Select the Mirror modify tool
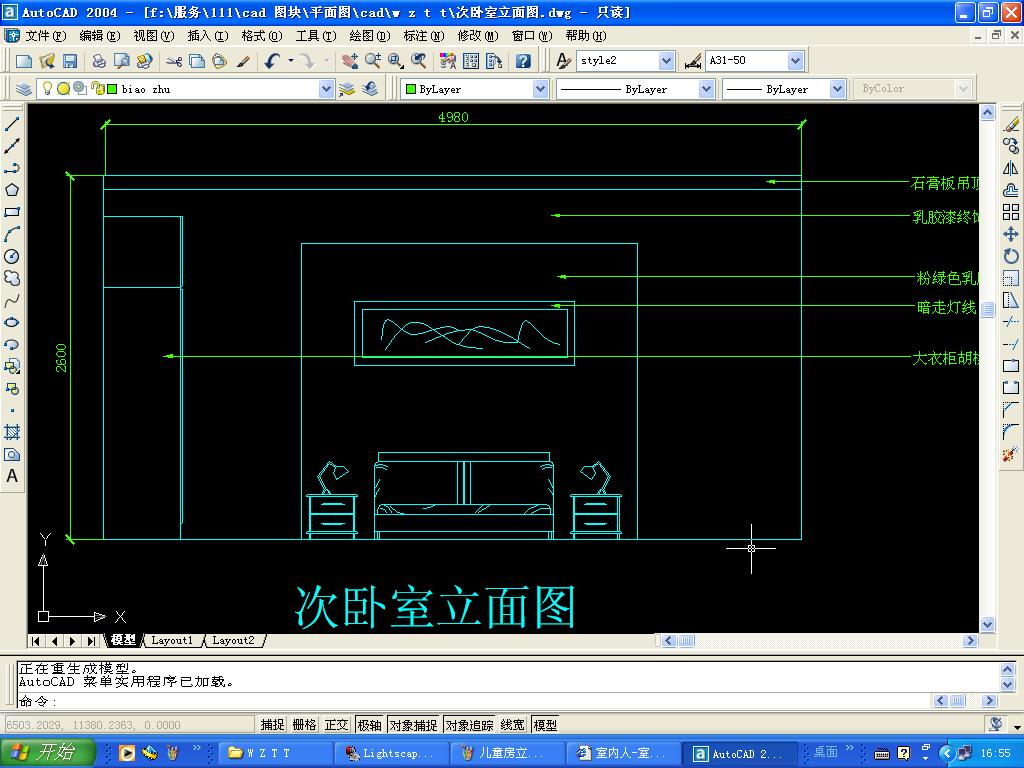 click(1011, 168)
